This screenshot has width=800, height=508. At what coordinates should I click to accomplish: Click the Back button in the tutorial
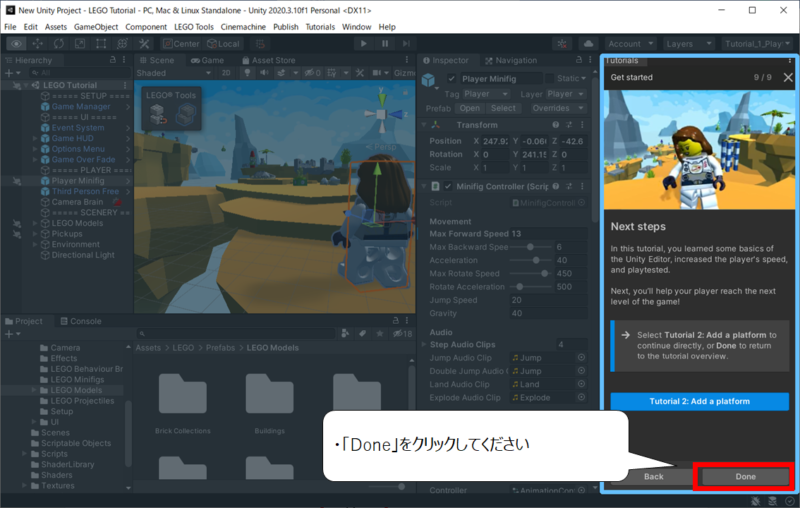click(x=654, y=477)
